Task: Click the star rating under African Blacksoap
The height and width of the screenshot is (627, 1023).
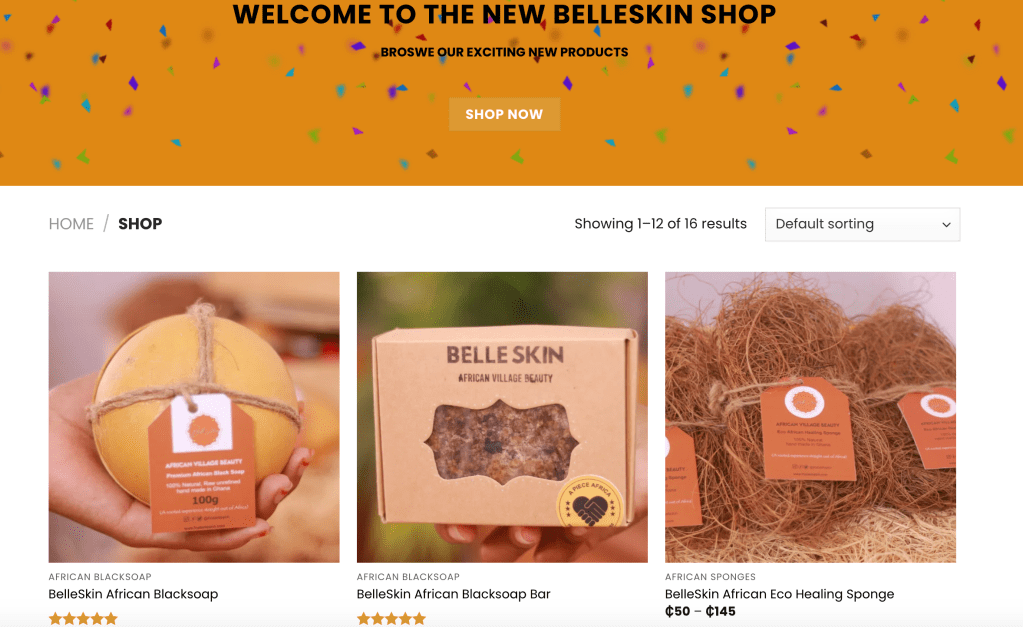Action: [83, 619]
